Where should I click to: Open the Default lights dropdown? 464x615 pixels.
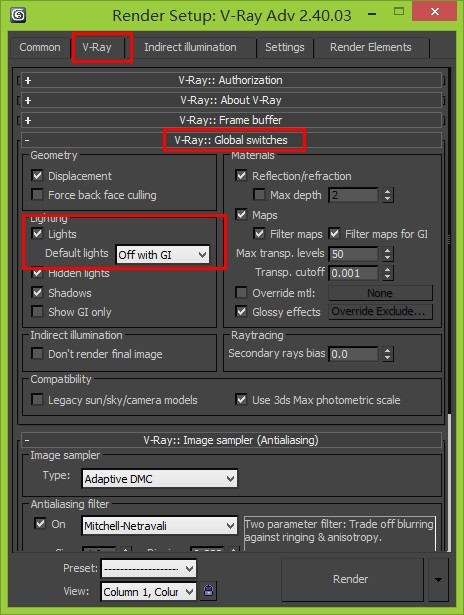click(162, 255)
